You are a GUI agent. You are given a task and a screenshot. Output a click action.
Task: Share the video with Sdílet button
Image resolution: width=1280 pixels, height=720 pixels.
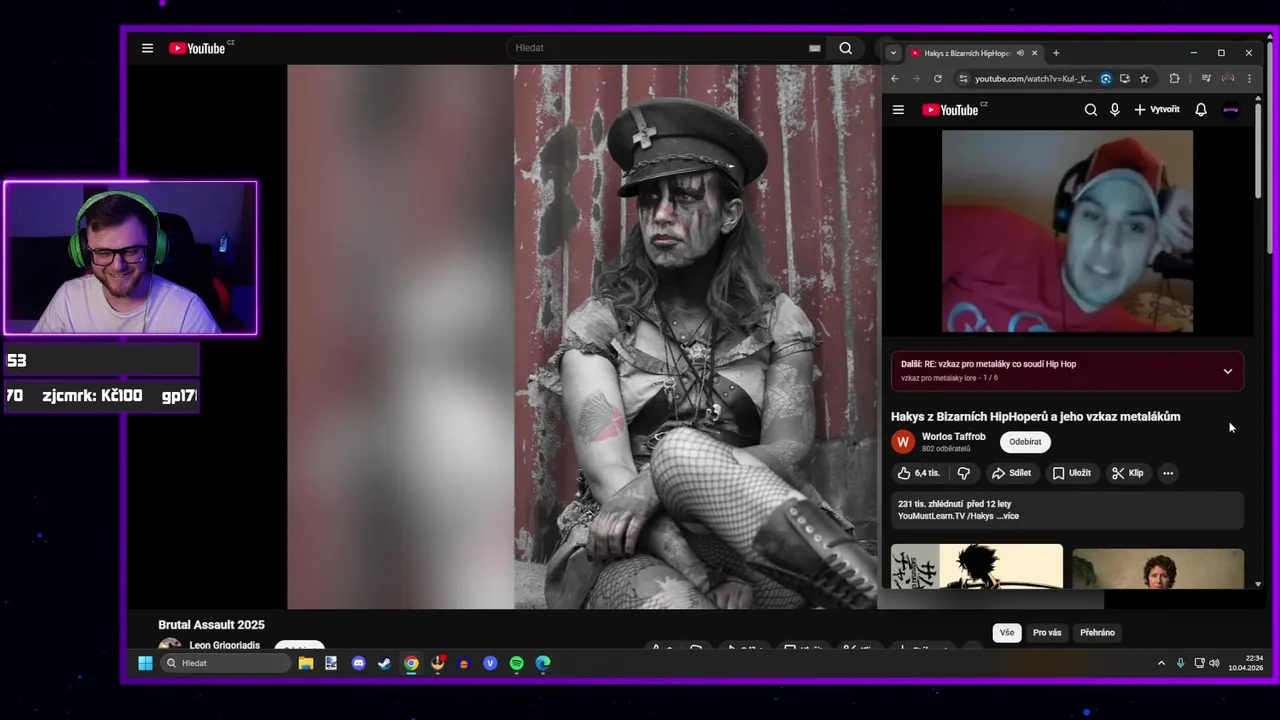[1011, 473]
